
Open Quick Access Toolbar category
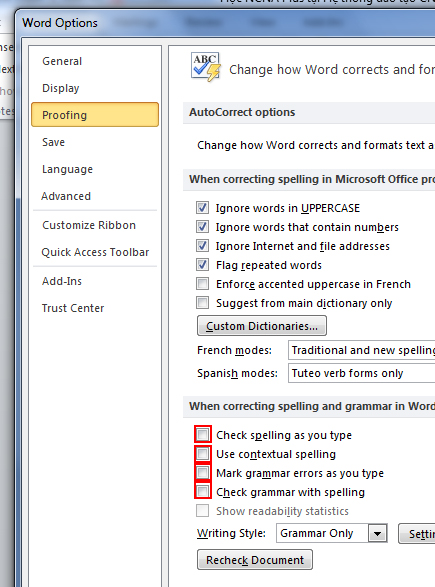[95, 252]
